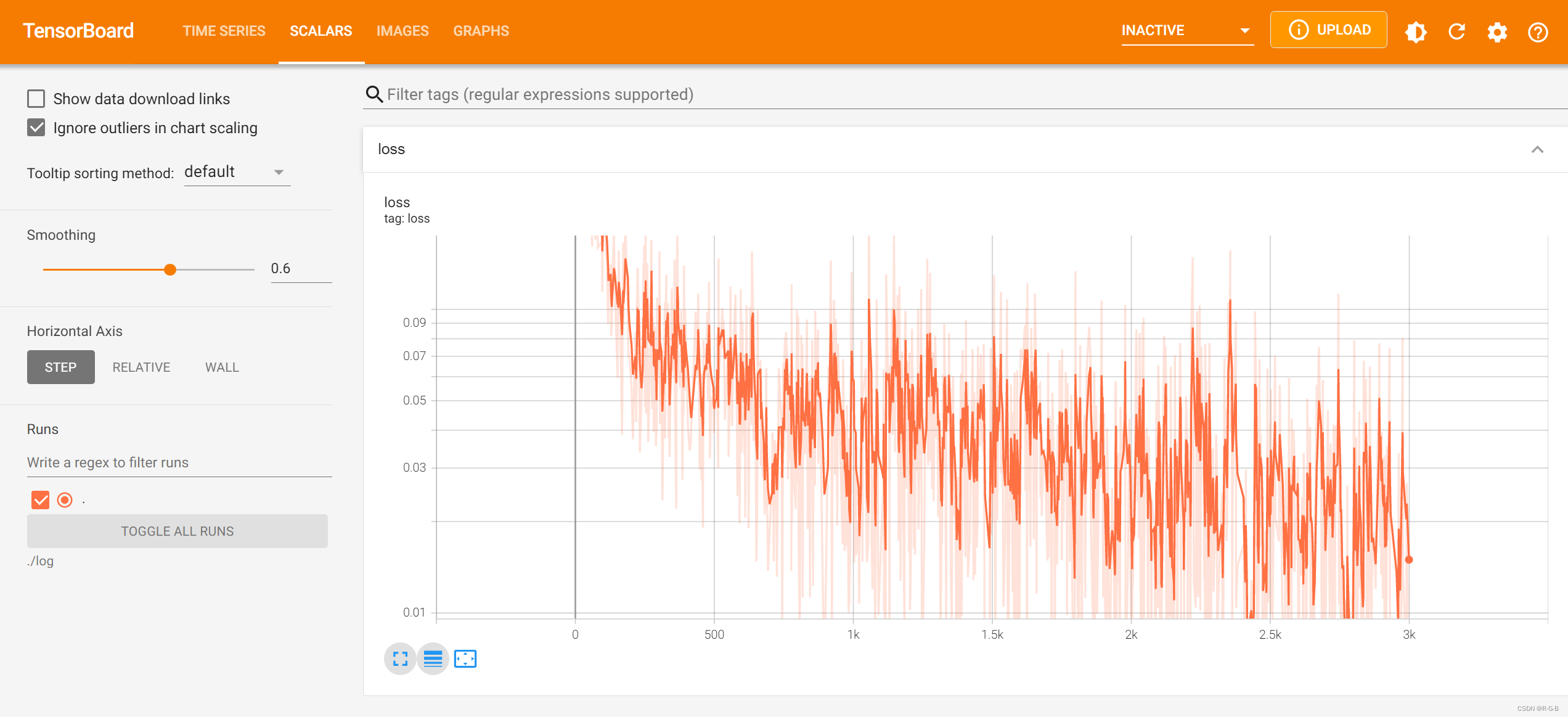Fit domain to data icon
This screenshot has height=717, width=1568.
tap(465, 659)
